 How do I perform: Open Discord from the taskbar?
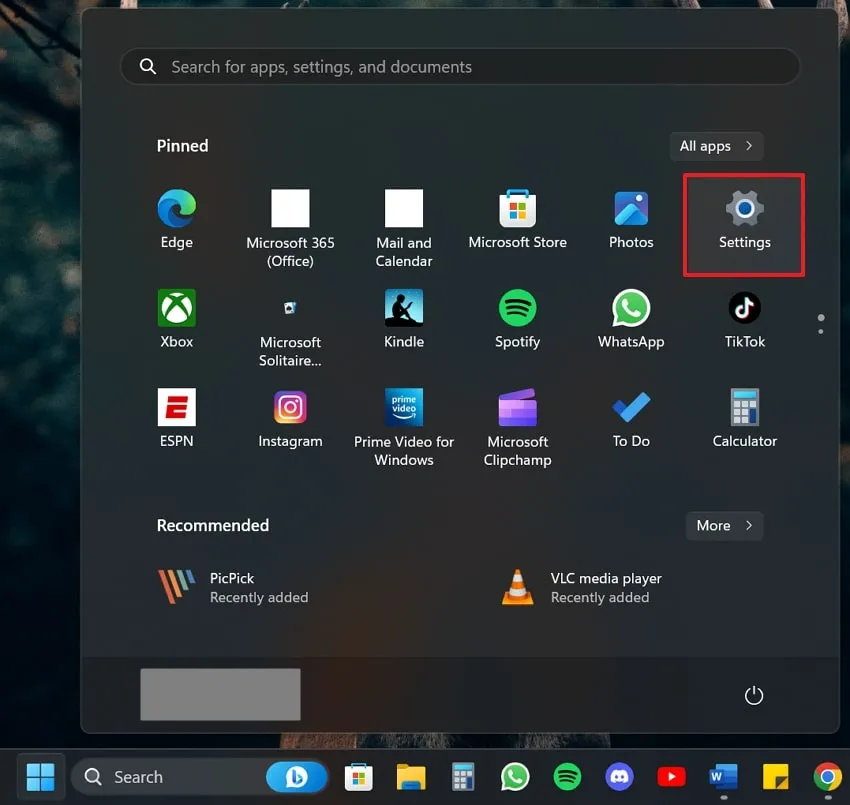[619, 776]
